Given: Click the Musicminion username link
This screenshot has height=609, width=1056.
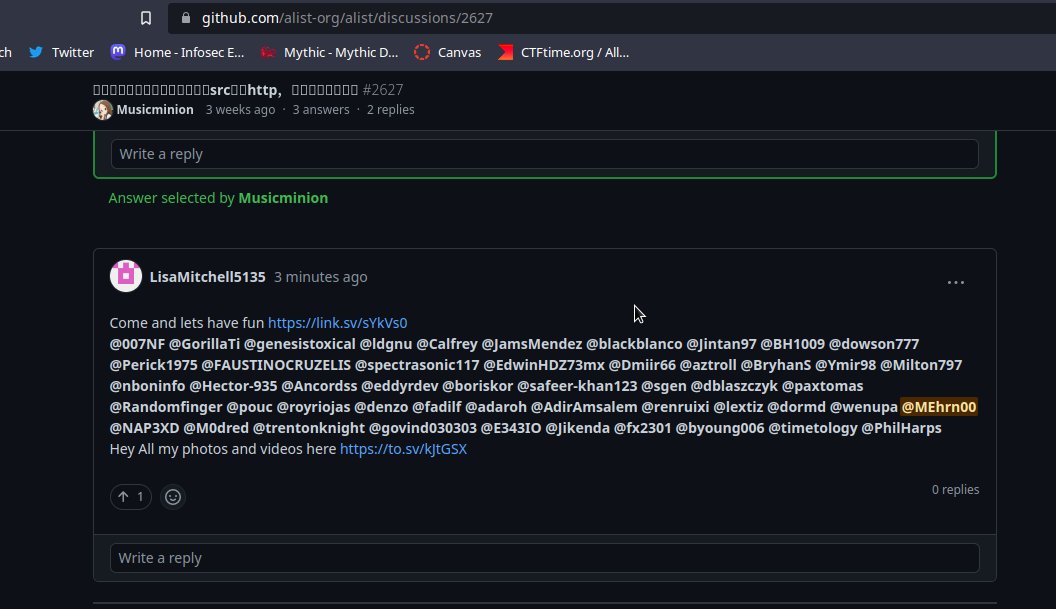Looking at the screenshot, I should (x=155, y=110).
